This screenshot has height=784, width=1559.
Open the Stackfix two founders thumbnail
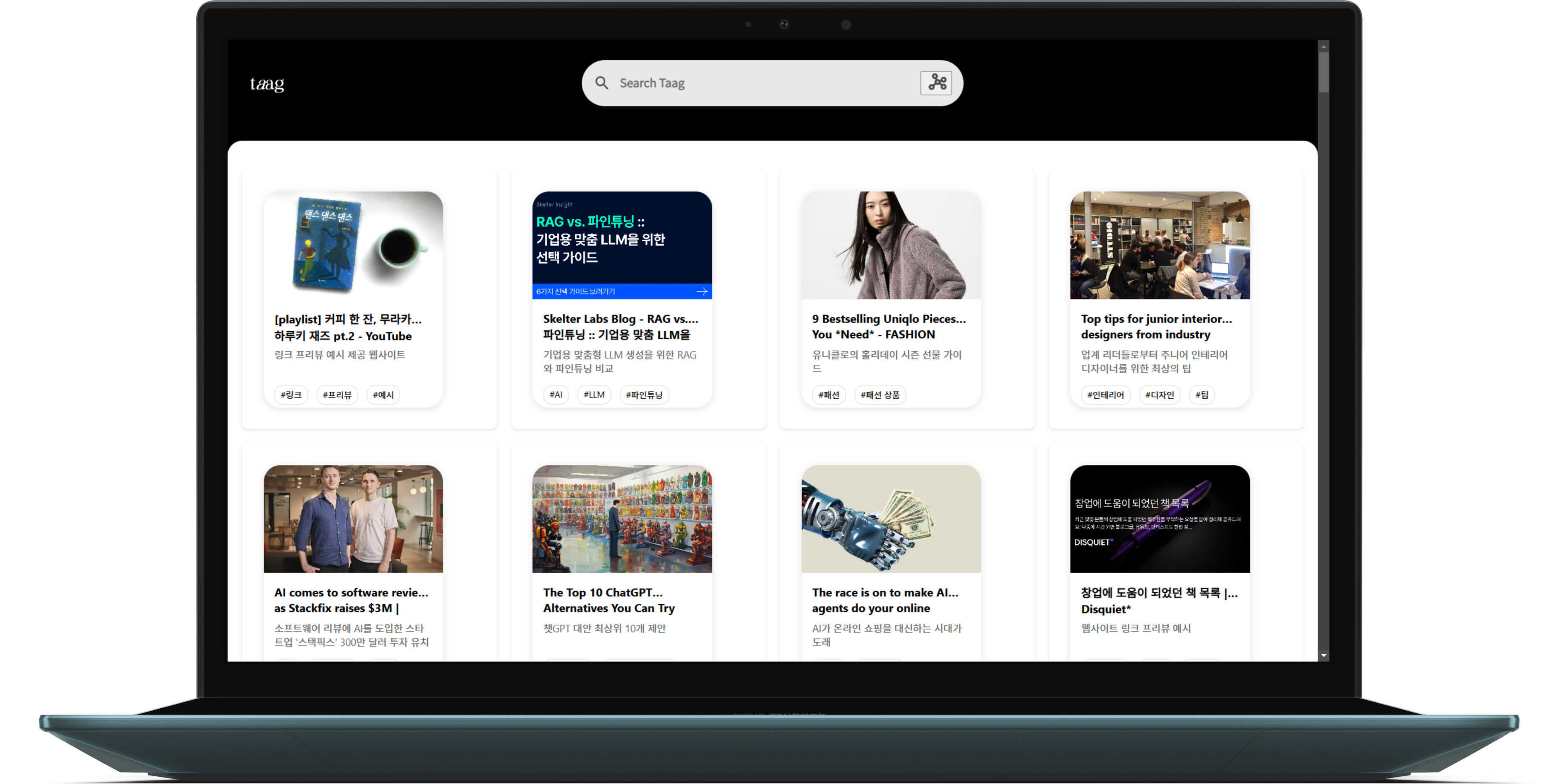click(x=353, y=518)
